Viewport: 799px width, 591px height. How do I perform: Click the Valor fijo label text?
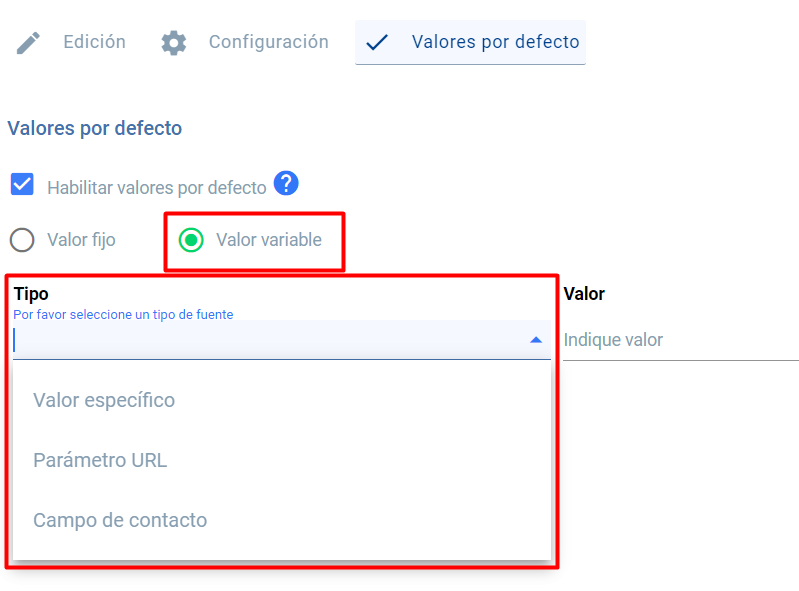(82, 240)
